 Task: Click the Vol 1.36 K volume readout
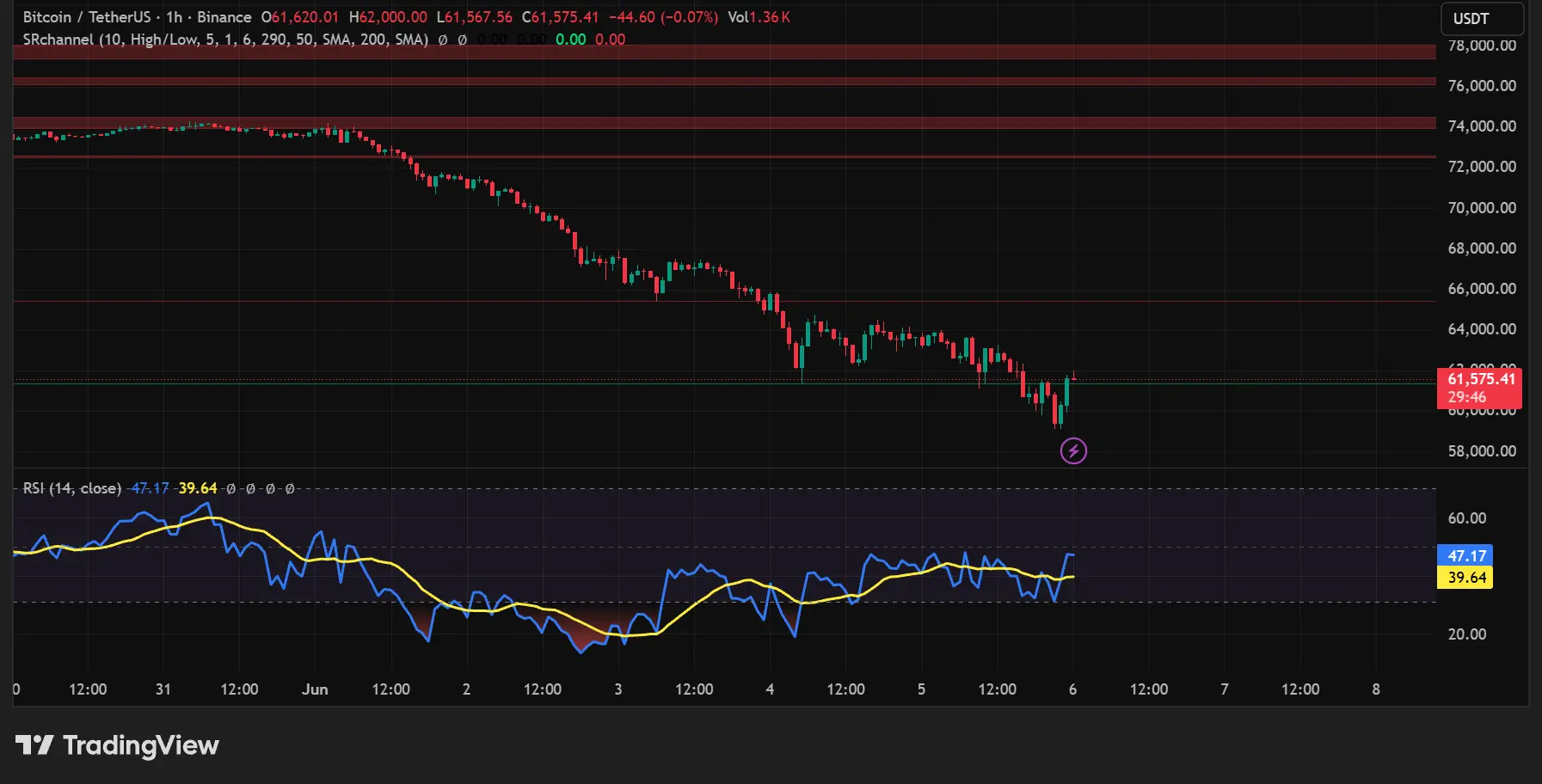tap(759, 17)
